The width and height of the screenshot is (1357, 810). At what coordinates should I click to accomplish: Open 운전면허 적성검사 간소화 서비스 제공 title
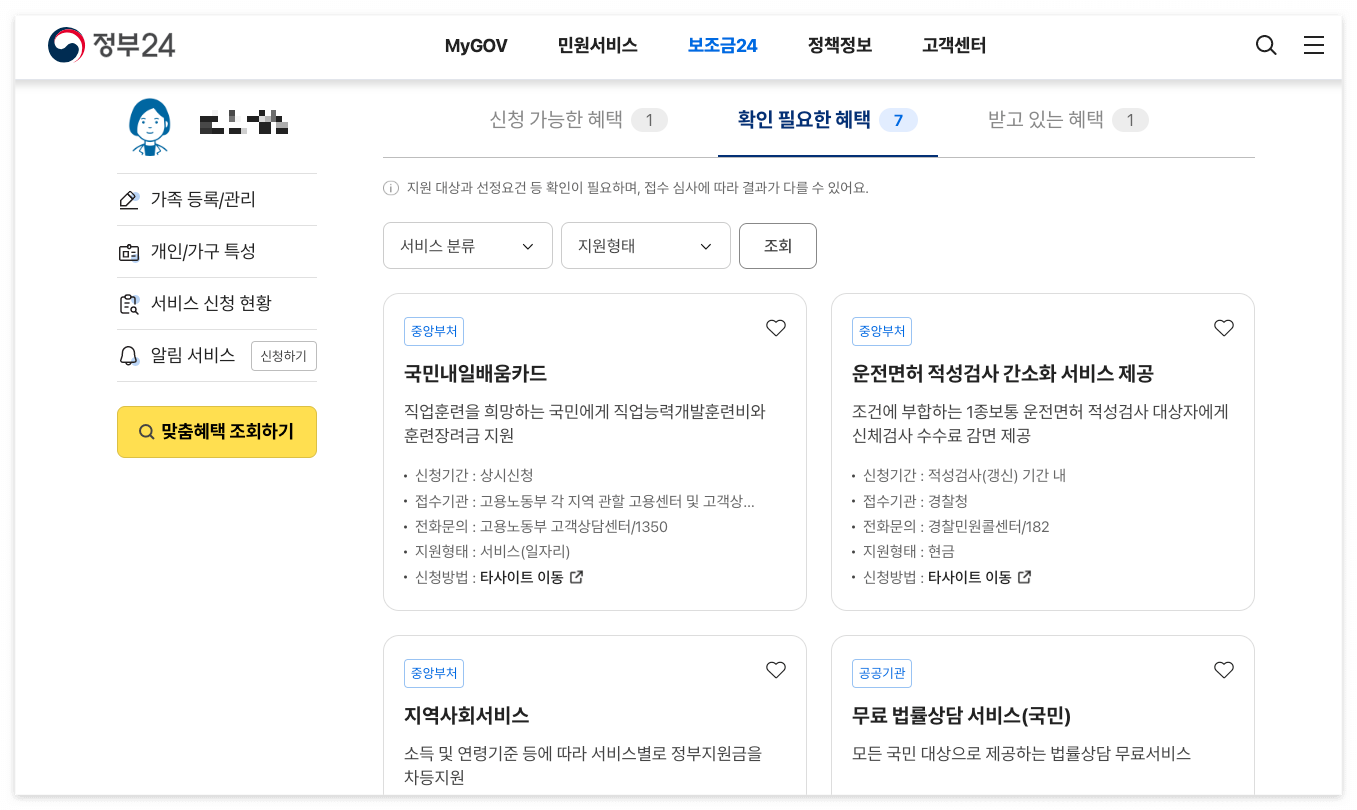[1003, 374]
